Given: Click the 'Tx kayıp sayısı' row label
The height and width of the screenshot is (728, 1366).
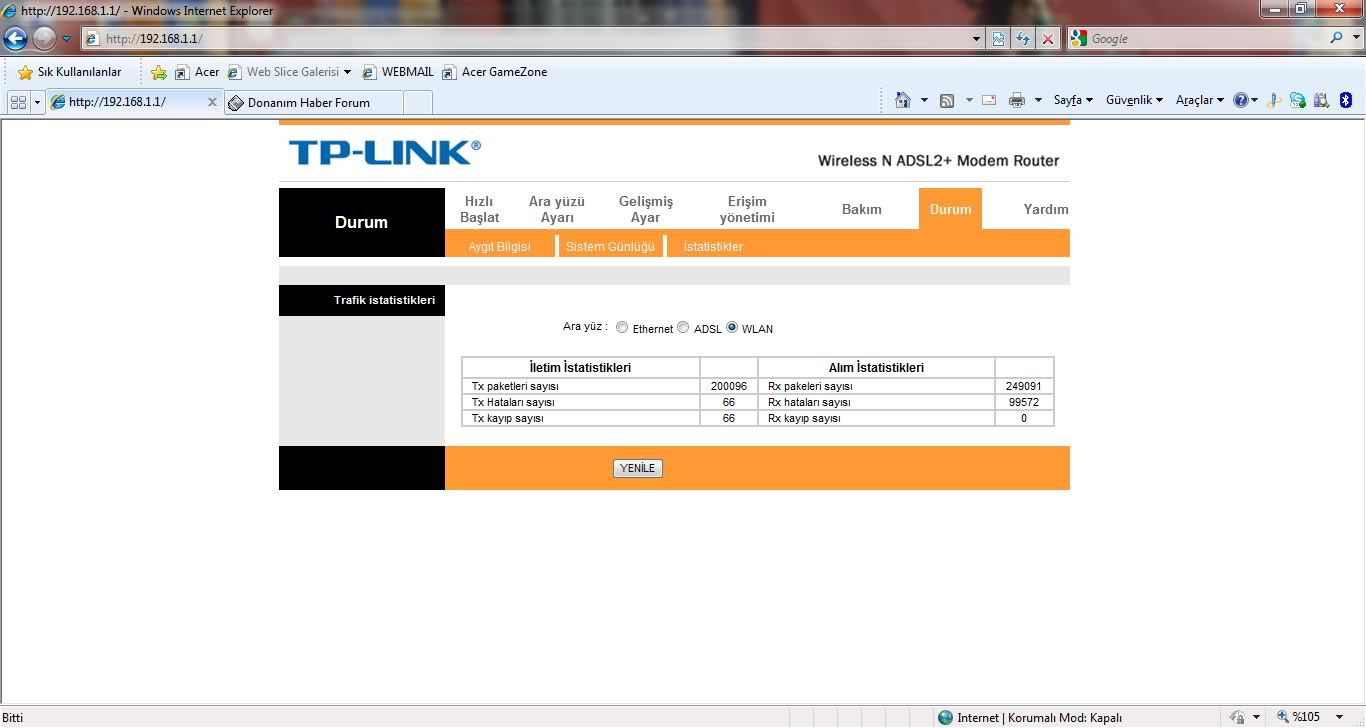Looking at the screenshot, I should click(508, 418).
